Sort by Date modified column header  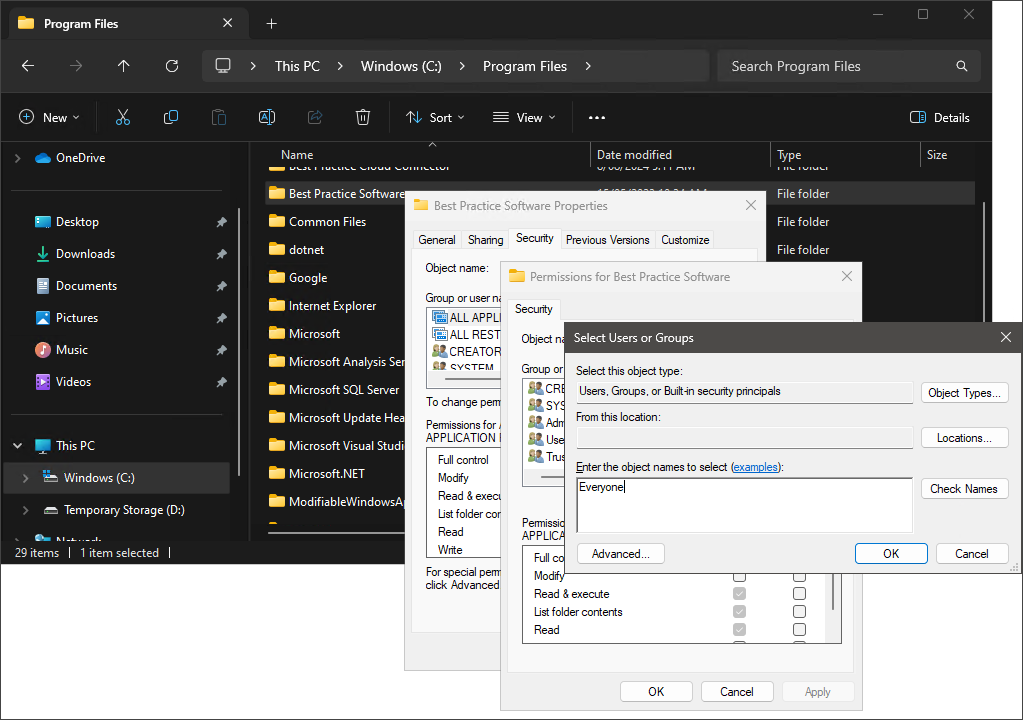pyautogui.click(x=634, y=155)
